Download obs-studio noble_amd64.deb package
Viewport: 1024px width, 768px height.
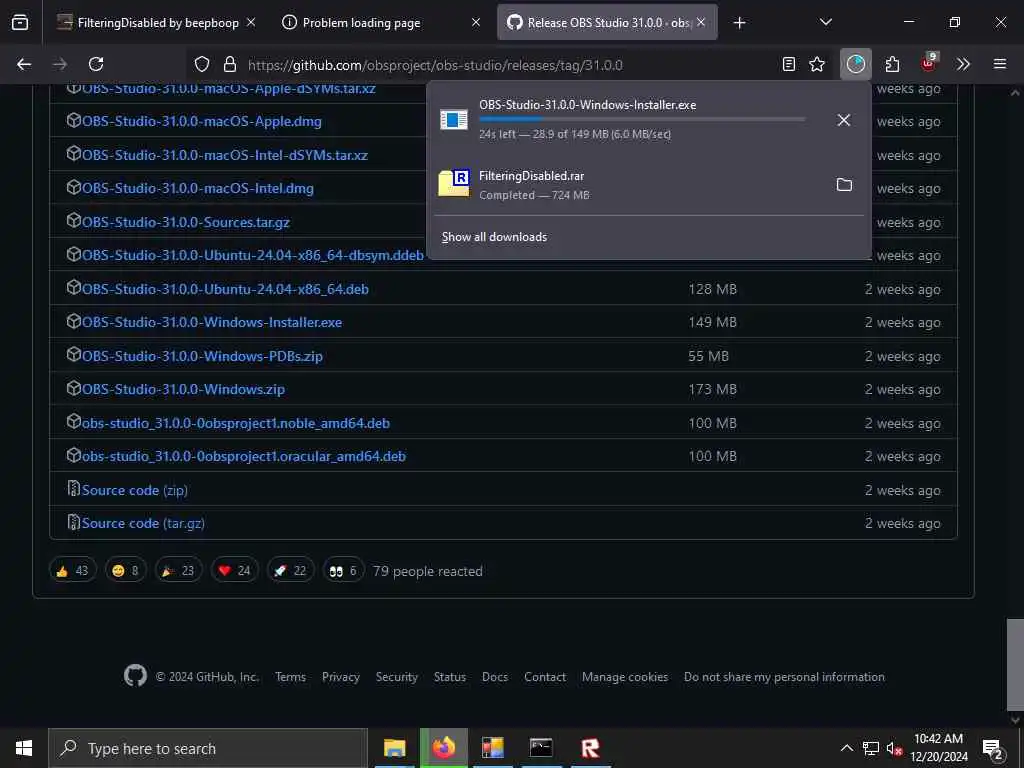tap(235, 423)
